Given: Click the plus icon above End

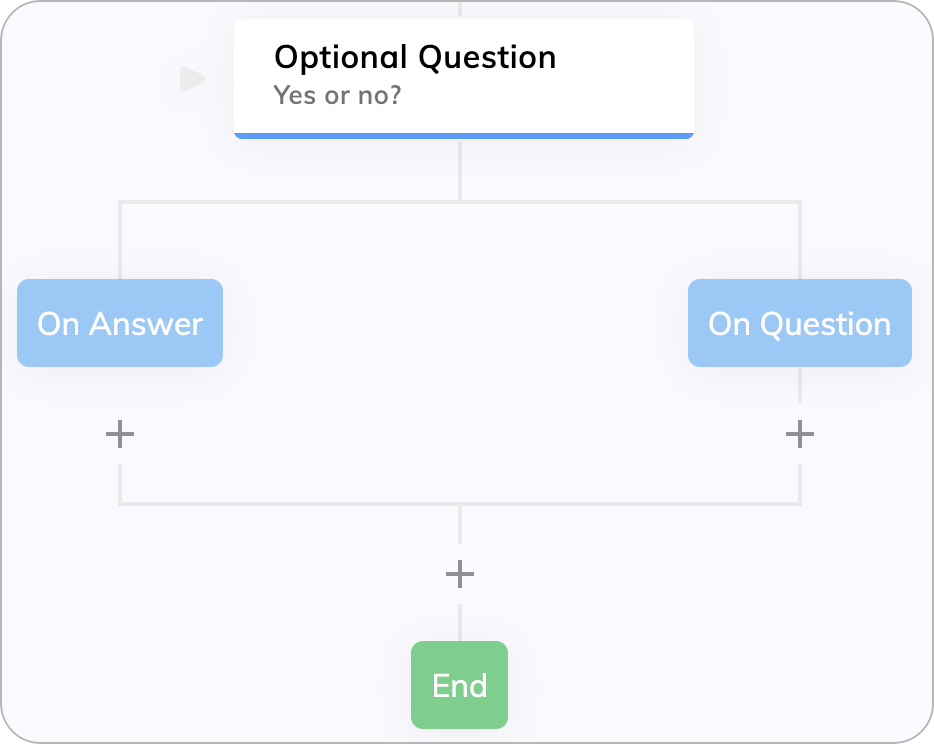Looking at the screenshot, I should pos(460,574).
